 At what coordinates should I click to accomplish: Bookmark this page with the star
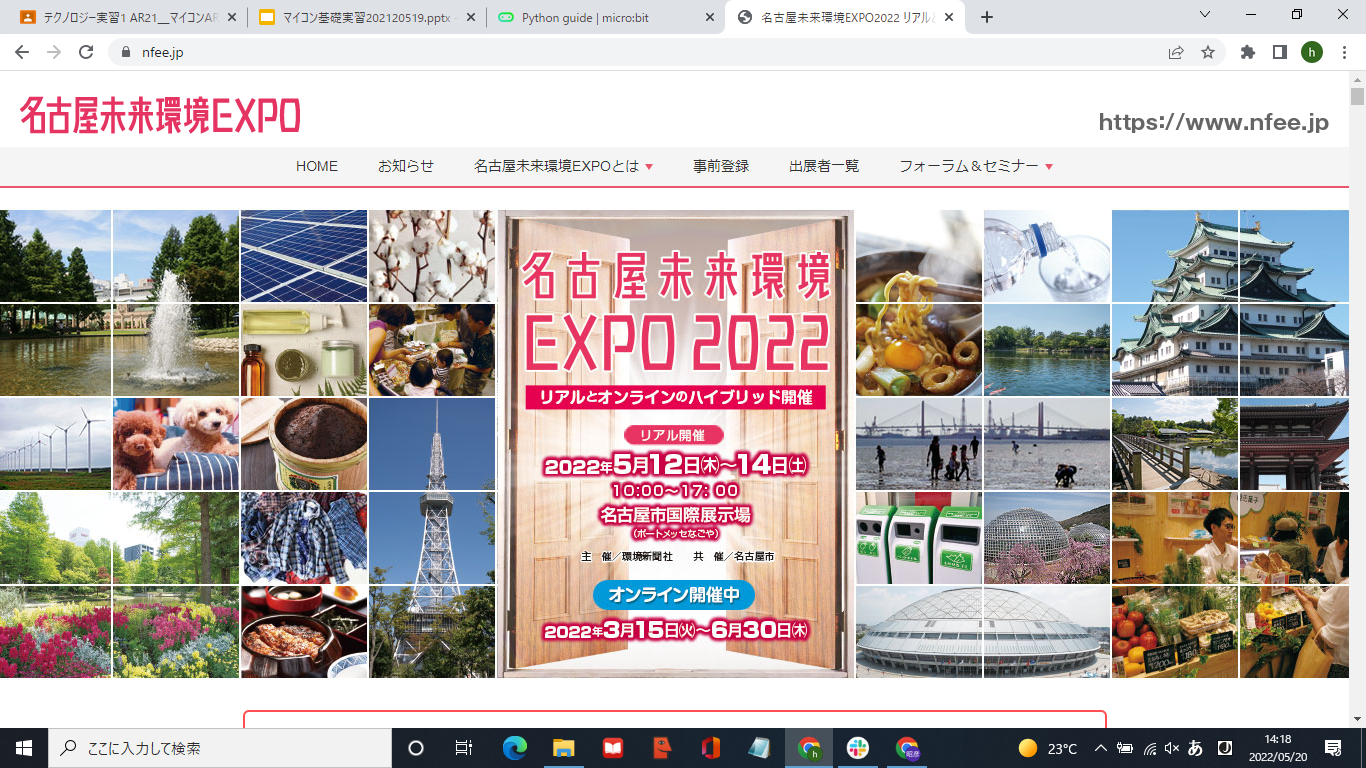[x=1208, y=52]
